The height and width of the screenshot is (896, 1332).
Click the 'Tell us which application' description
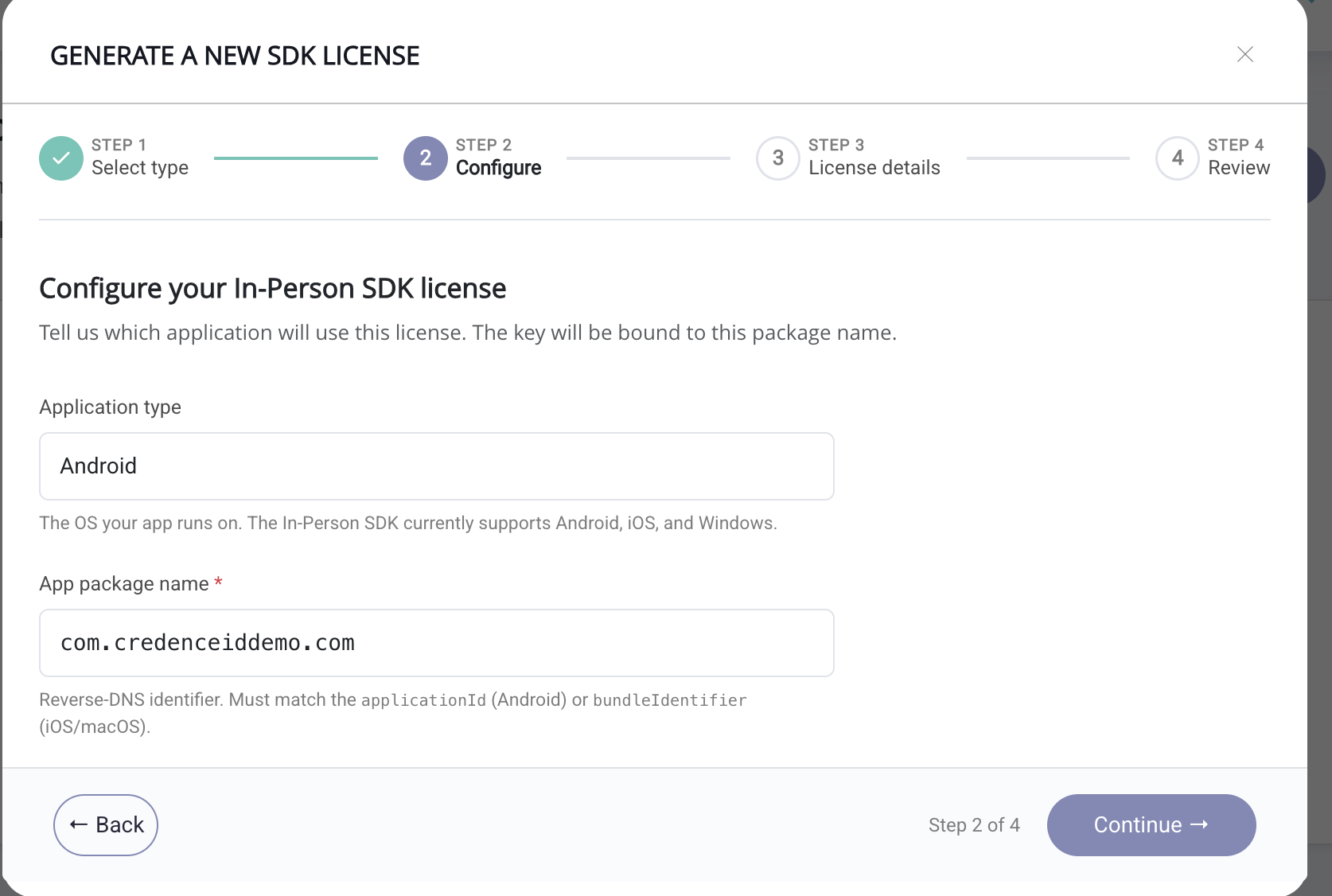pos(468,333)
